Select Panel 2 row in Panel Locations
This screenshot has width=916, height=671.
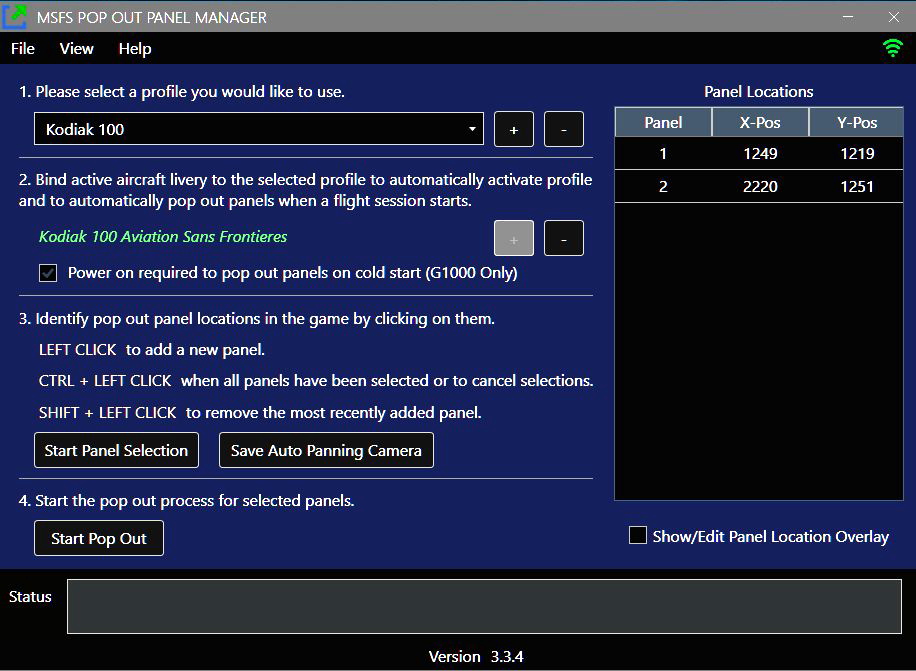(758, 185)
